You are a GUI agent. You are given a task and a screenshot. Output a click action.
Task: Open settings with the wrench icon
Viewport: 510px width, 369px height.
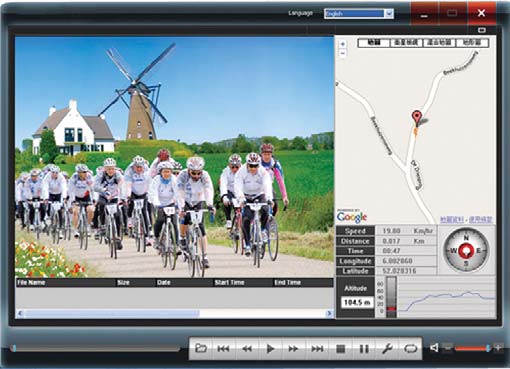point(387,349)
